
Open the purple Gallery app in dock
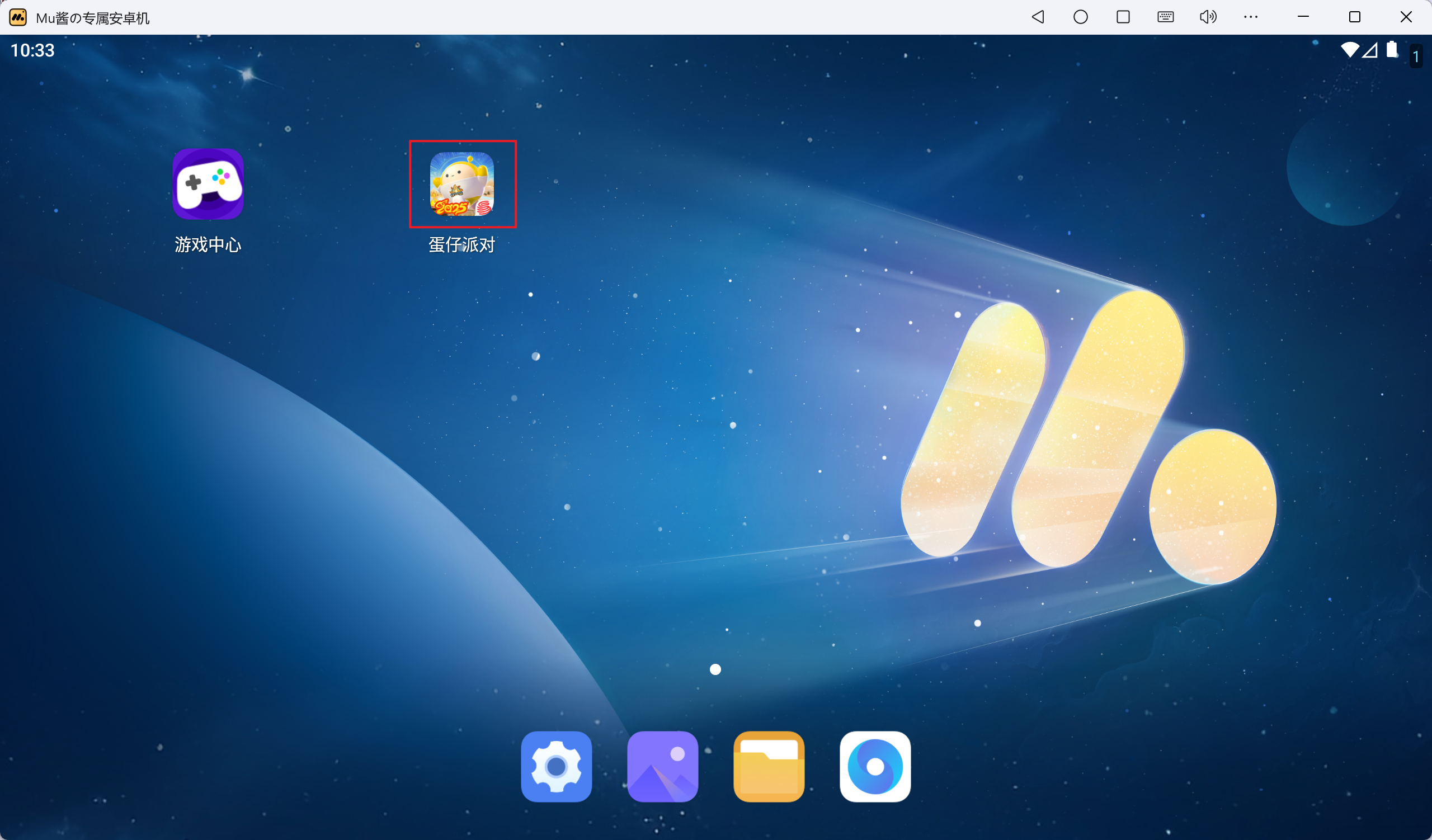coord(663,766)
